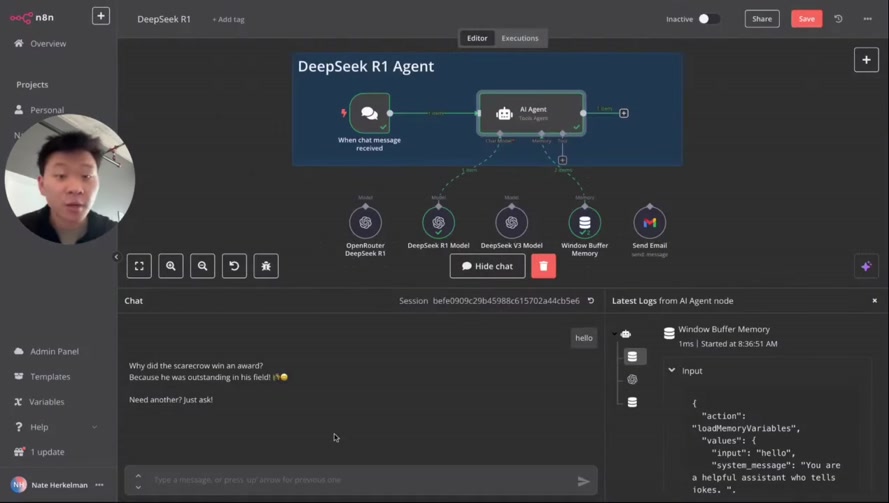889x503 pixels.
Task: Click the zoom in button
Action: [x=171, y=266]
